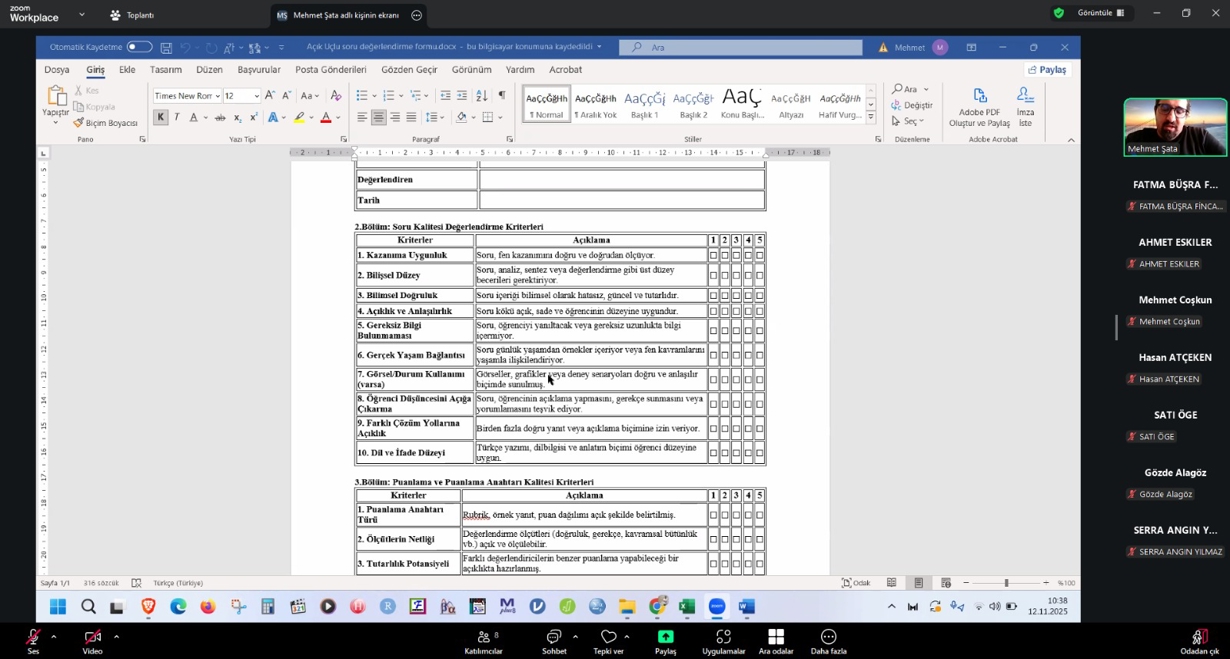Open the font size dropdown
Viewport: 1230px width, 659px height.
pyautogui.click(x=257, y=96)
